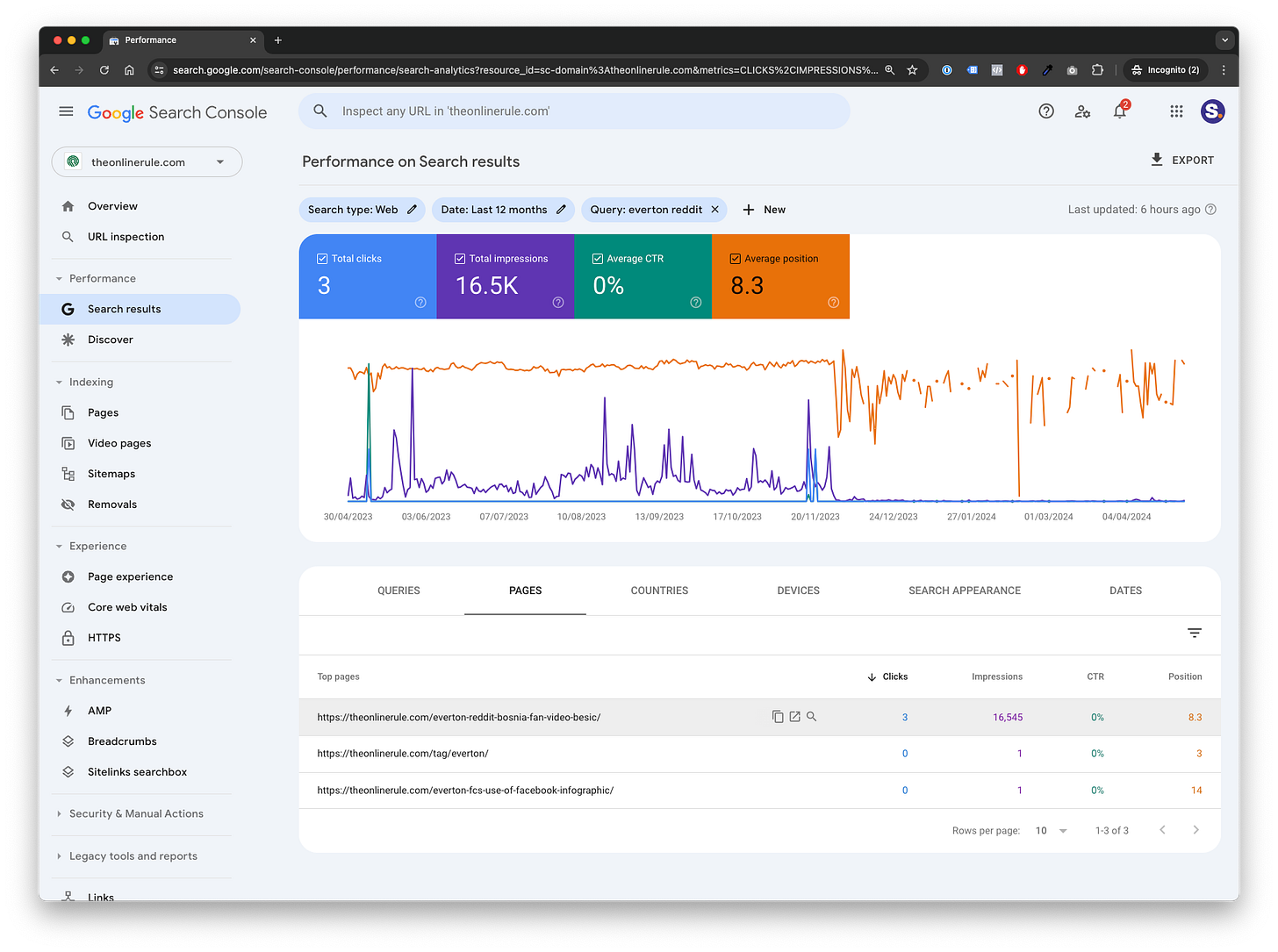The width and height of the screenshot is (1278, 952).
Task: Click Total impressions help icon
Action: pyautogui.click(x=558, y=303)
